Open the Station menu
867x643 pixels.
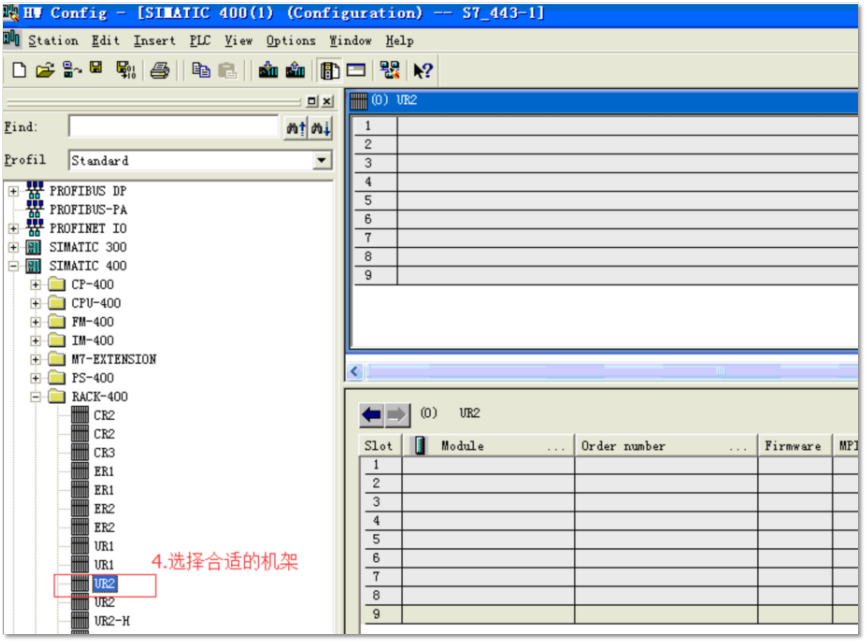(53, 41)
